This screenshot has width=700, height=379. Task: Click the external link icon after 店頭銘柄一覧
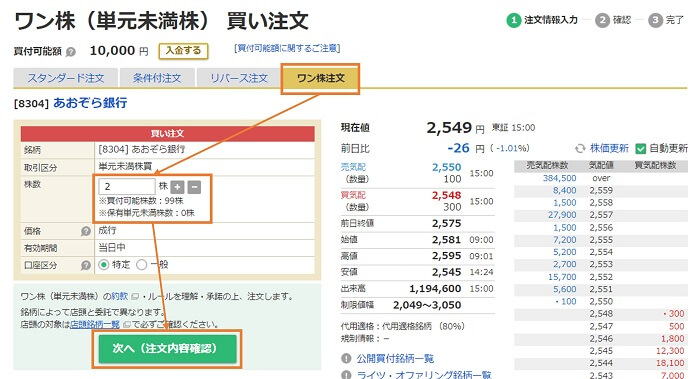click(126, 325)
